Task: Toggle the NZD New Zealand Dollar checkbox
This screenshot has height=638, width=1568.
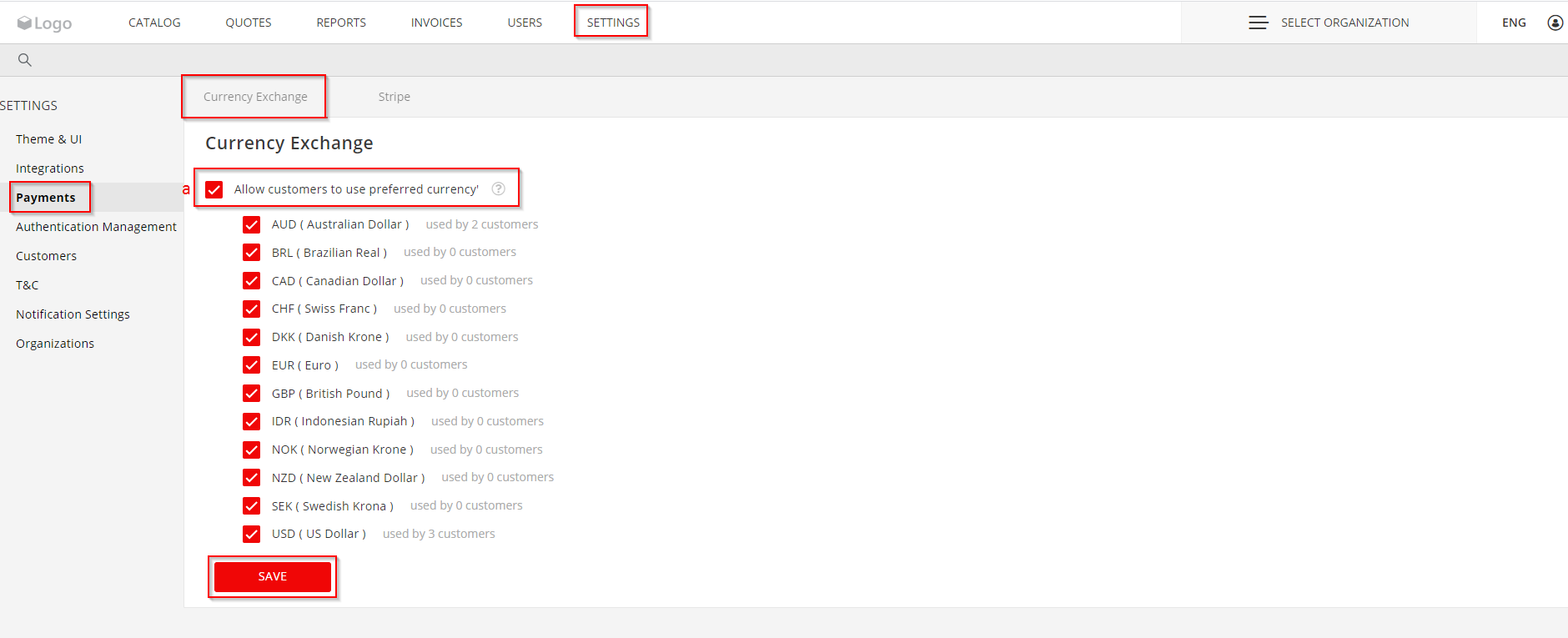Action: tap(251, 478)
